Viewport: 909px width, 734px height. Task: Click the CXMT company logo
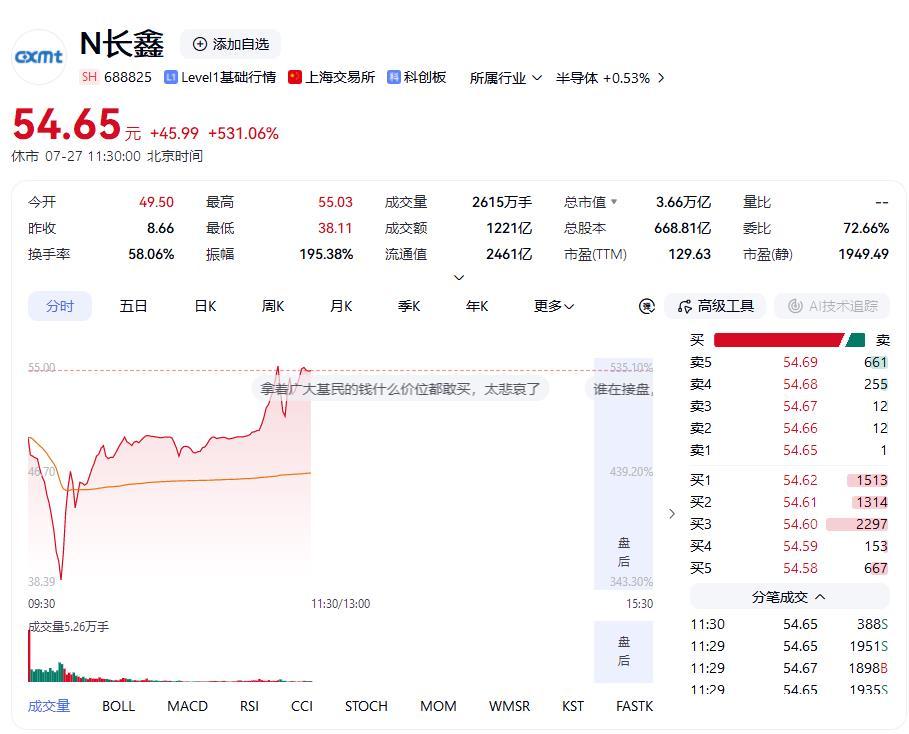tap(39, 57)
